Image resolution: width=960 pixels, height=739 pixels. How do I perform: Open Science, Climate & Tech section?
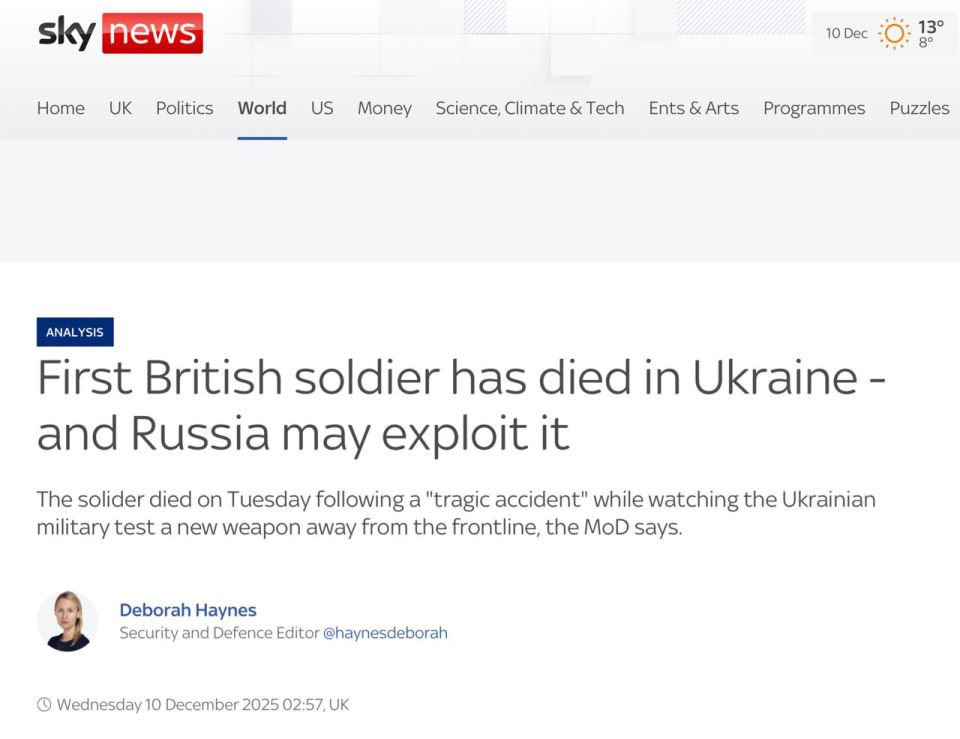530,108
